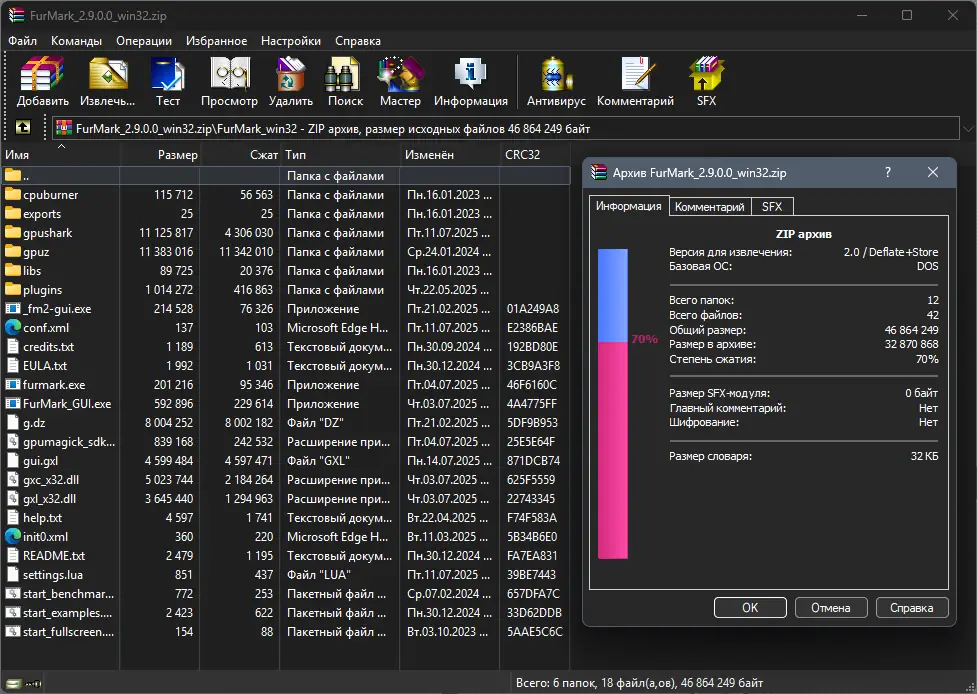Select the furmark.exe application icon

click(x=12, y=384)
